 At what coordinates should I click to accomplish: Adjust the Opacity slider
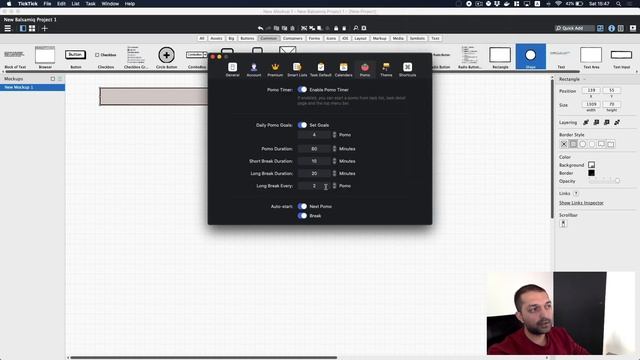point(604,181)
